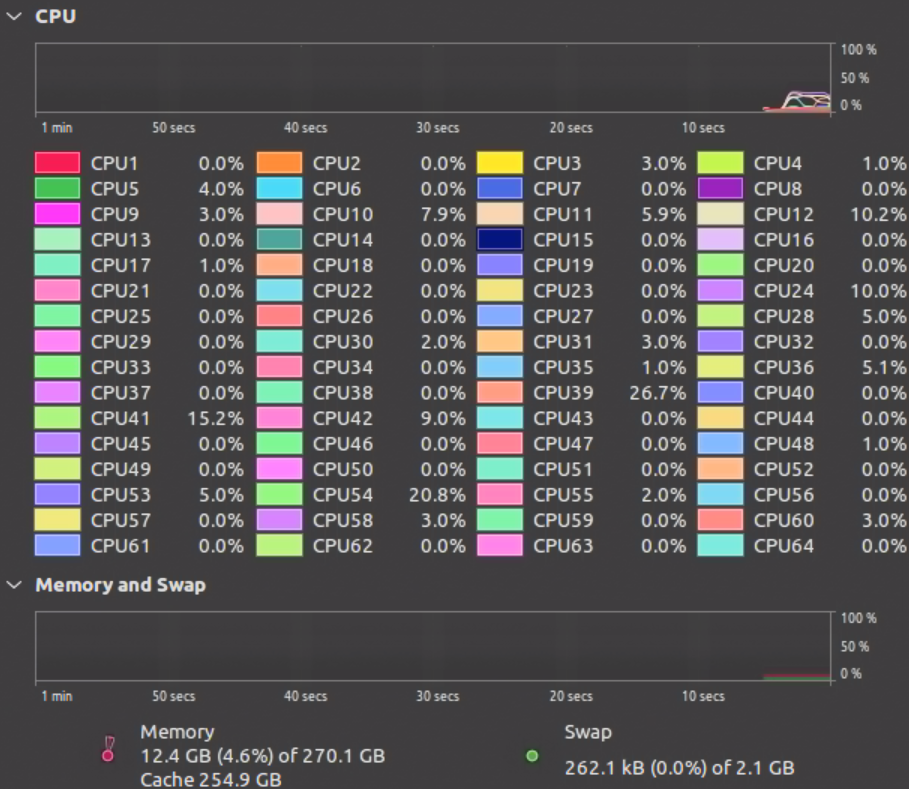
Task: Click the CPU section heading text
Action: pos(56,16)
